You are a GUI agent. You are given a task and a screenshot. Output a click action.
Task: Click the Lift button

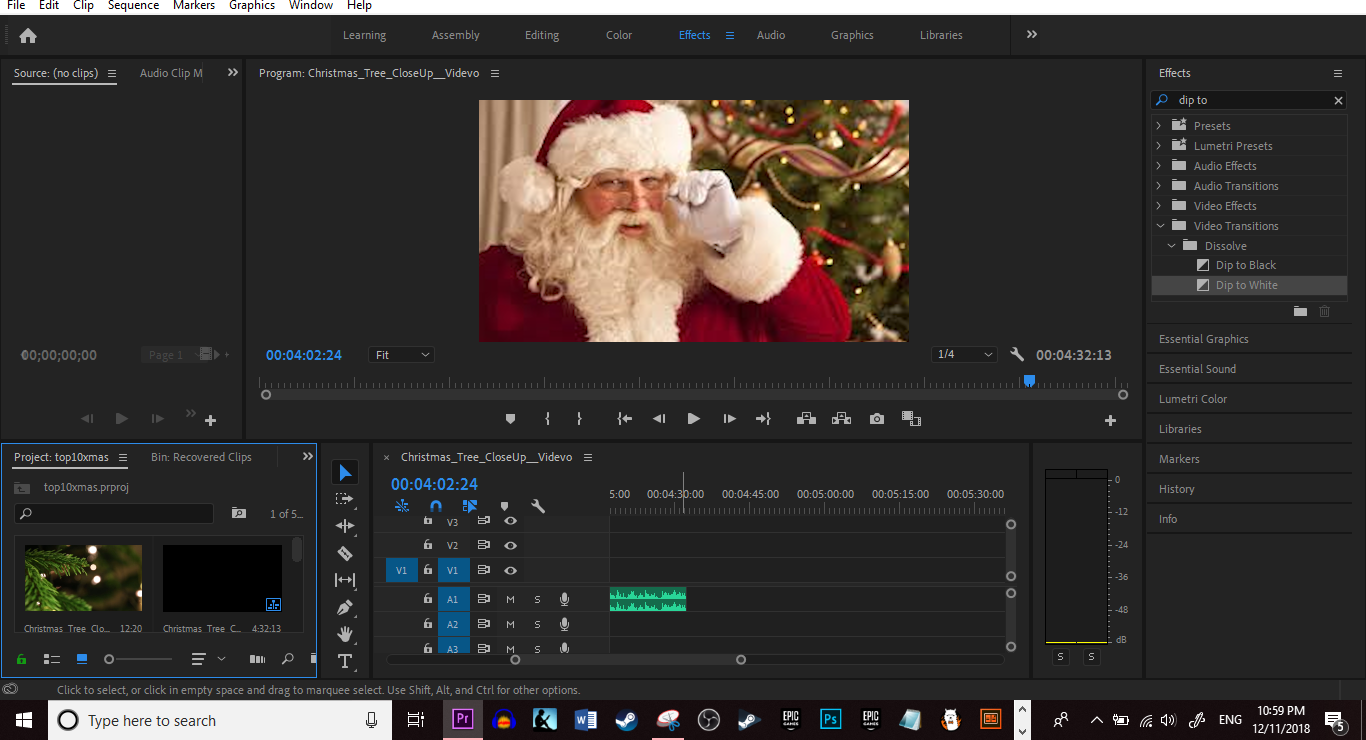806,419
